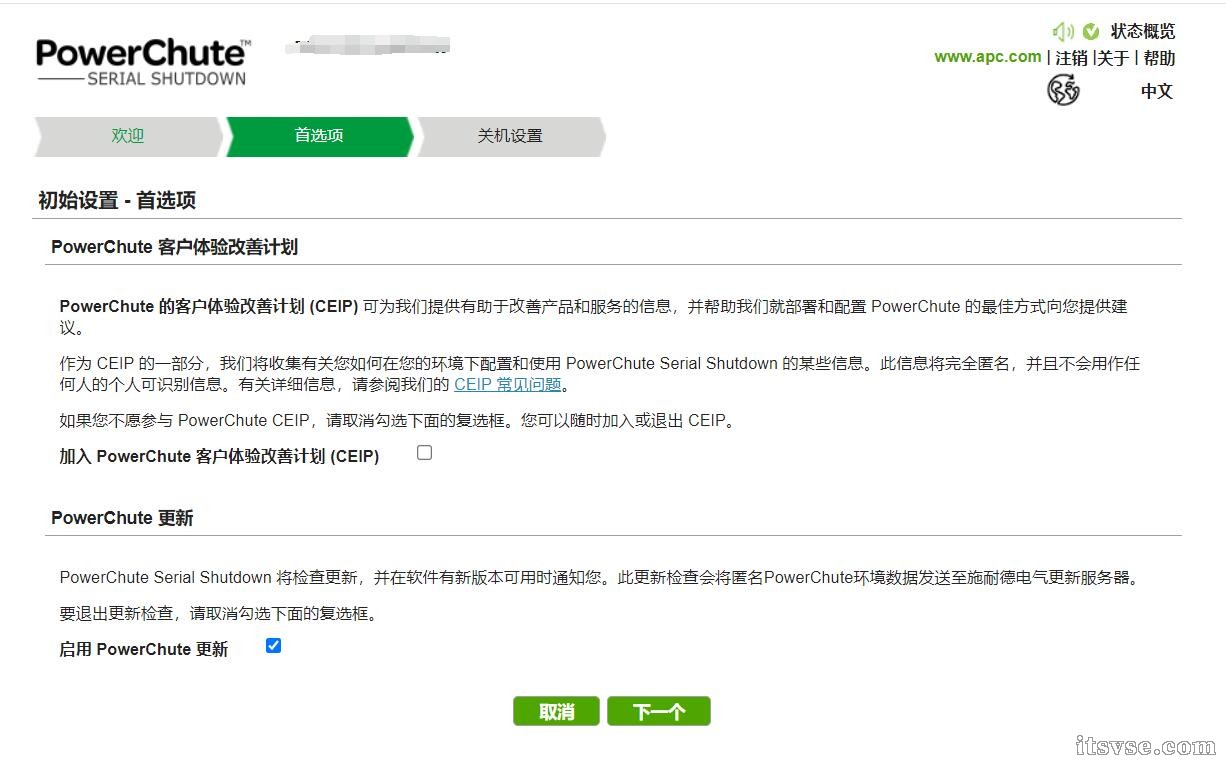The width and height of the screenshot is (1226, 775).
Task: Open the 关于 about link
Action: (x=1113, y=58)
